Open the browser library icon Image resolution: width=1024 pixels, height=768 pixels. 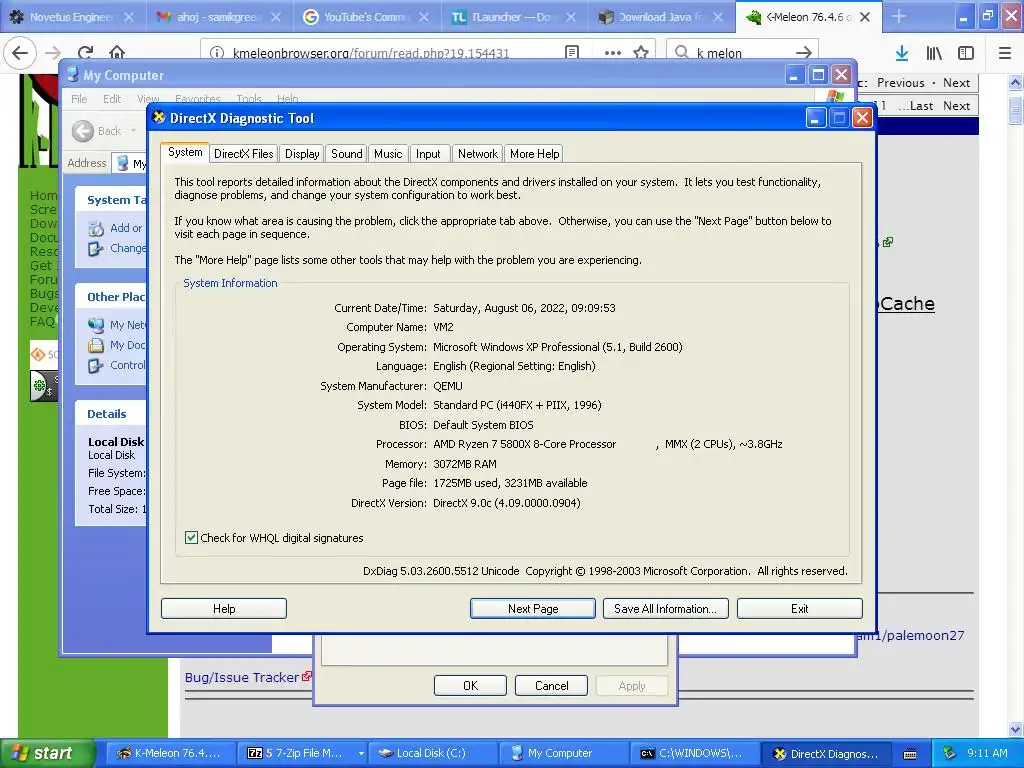934,53
